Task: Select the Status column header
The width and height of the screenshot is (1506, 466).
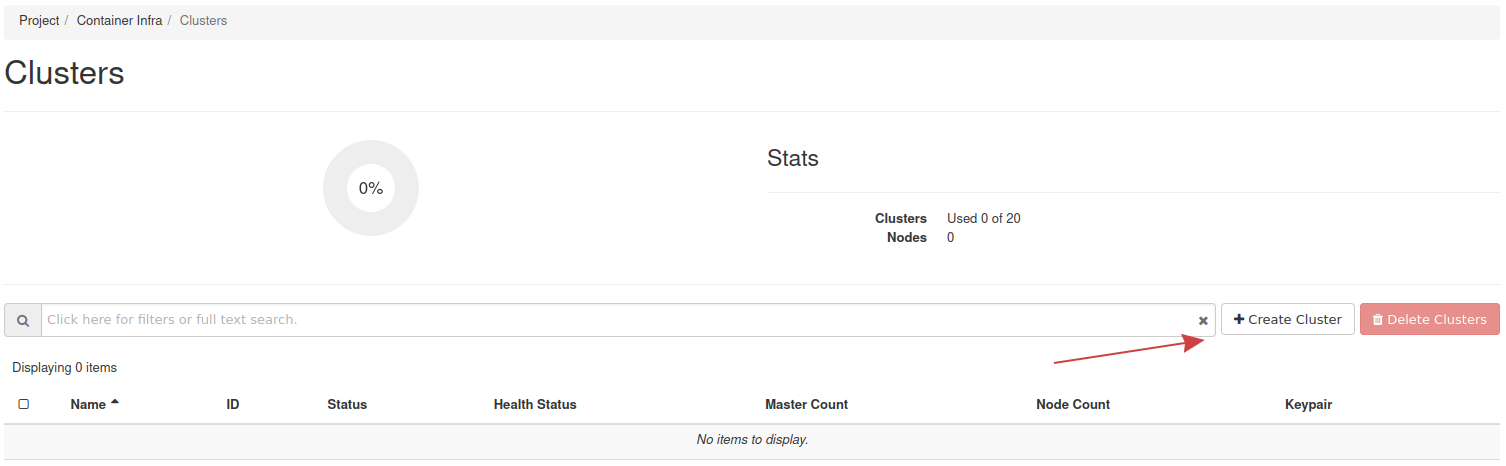Action: tap(347, 405)
